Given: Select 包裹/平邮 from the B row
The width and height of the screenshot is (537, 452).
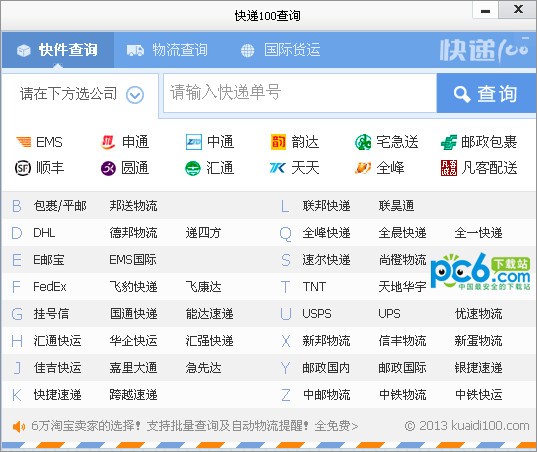Looking at the screenshot, I should [60, 206].
